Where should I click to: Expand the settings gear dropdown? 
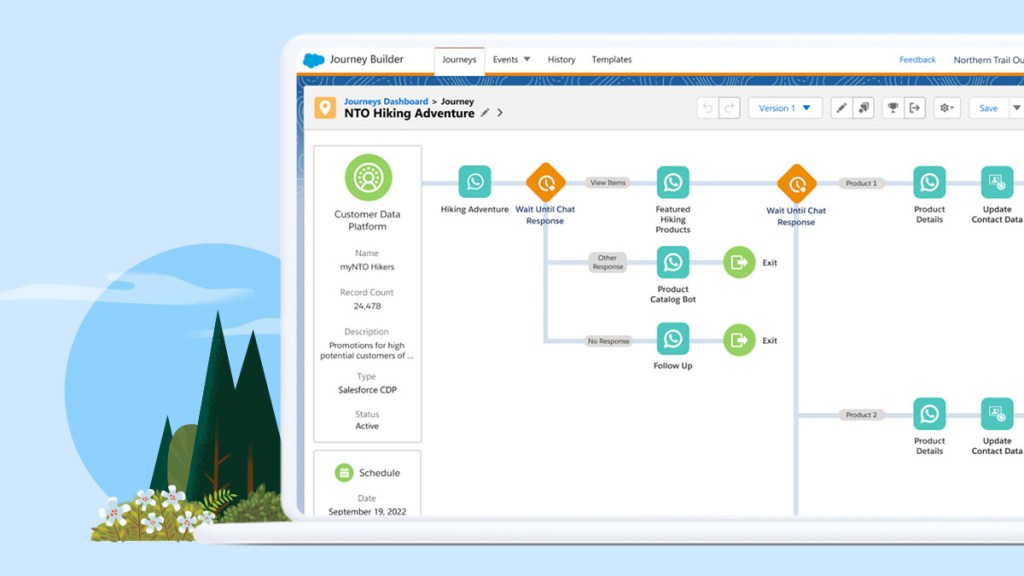point(946,108)
